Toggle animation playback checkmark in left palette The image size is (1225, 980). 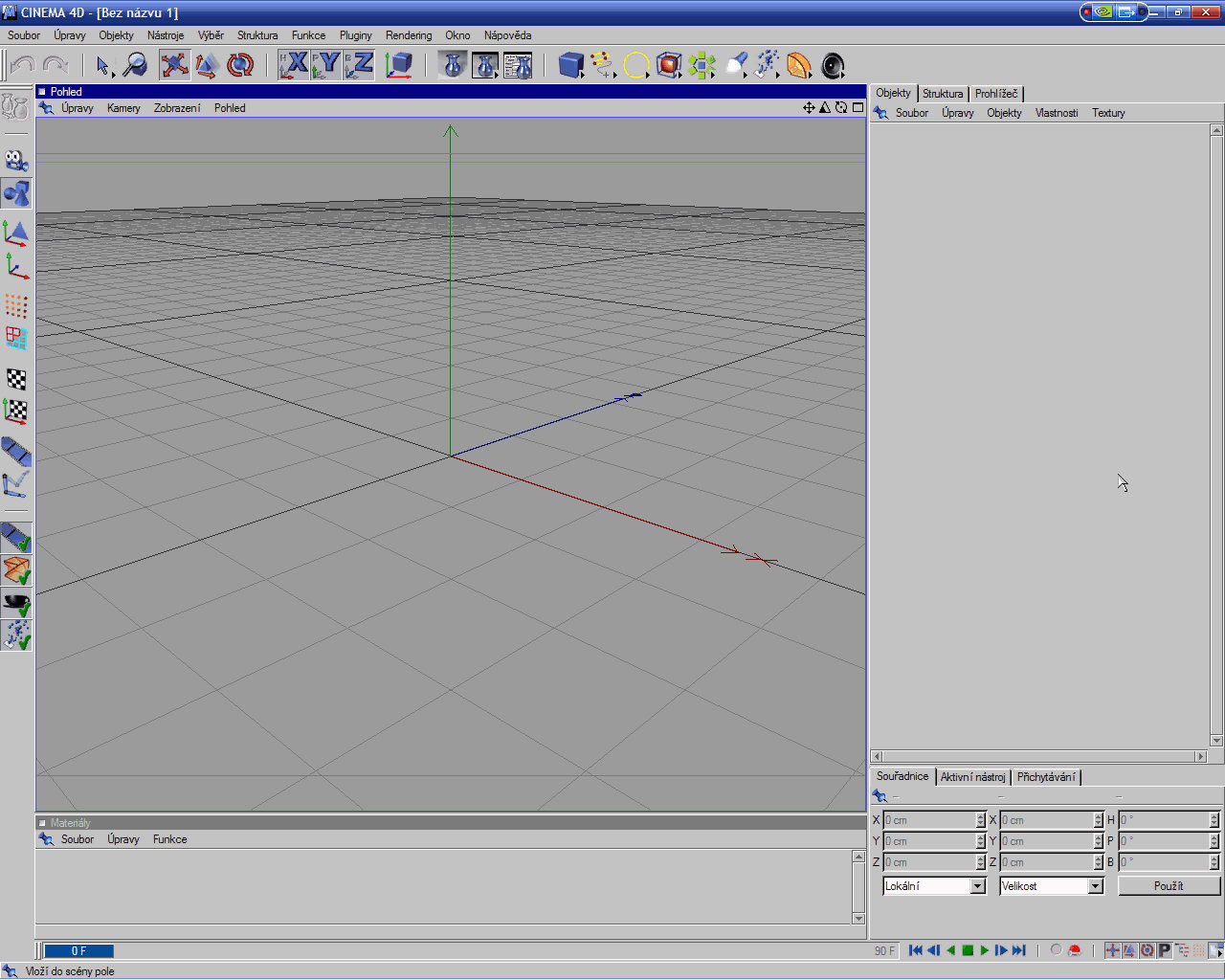pos(16,538)
